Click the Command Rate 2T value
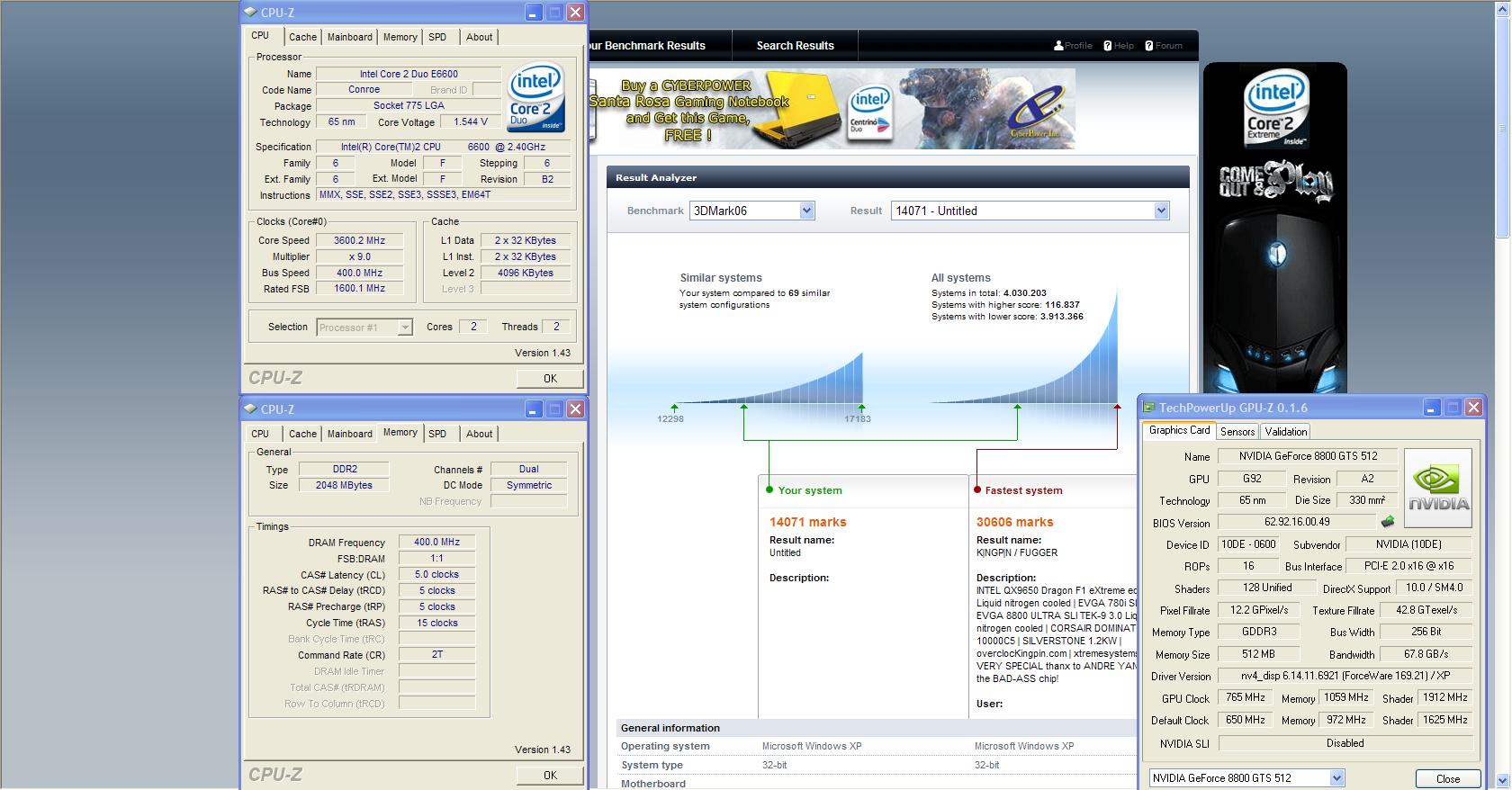1512x790 pixels. [436, 655]
